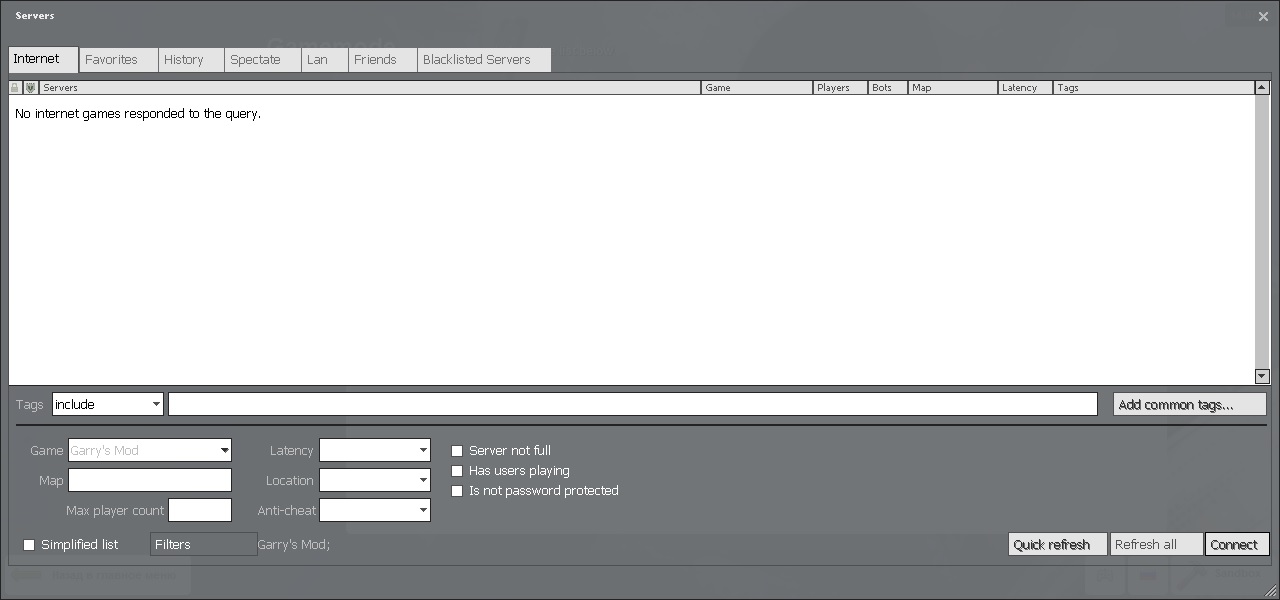
Task: Focus the Map filter text field
Action: click(150, 481)
